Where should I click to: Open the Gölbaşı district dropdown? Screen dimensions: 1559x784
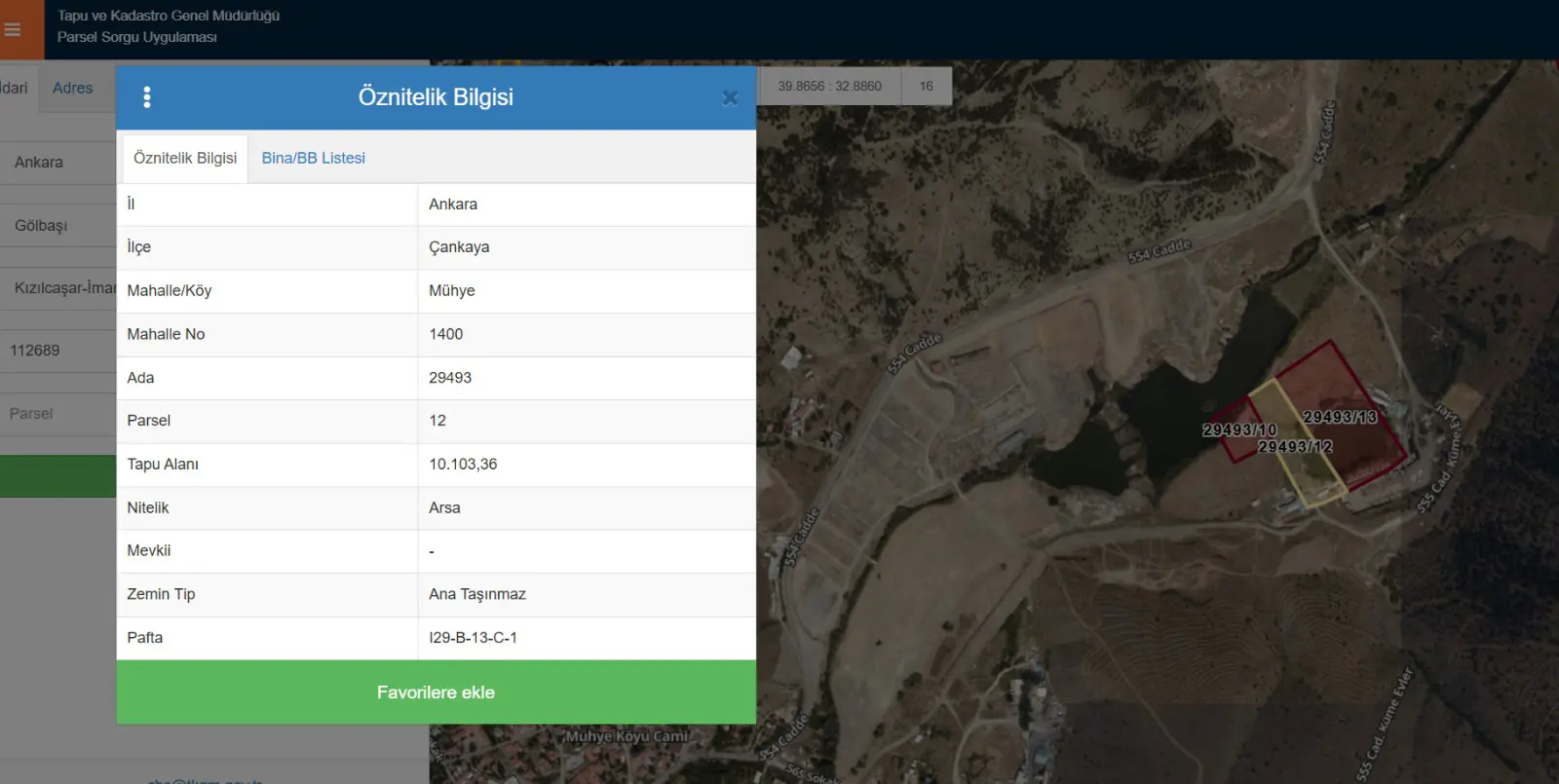[x=58, y=225]
